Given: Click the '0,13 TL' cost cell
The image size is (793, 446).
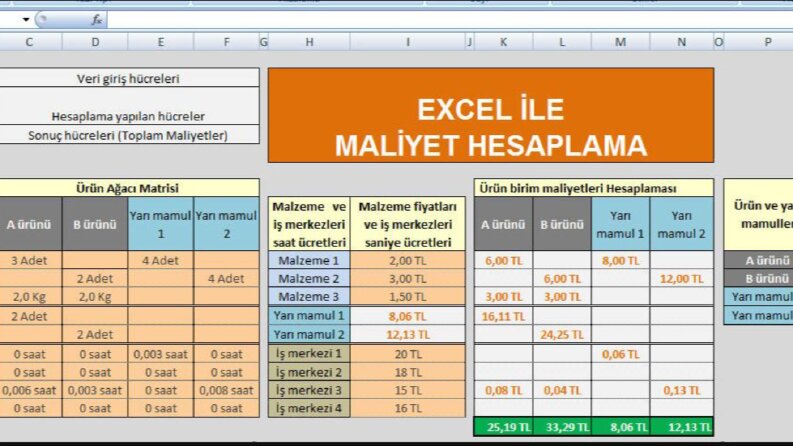Looking at the screenshot, I should tap(682, 390).
